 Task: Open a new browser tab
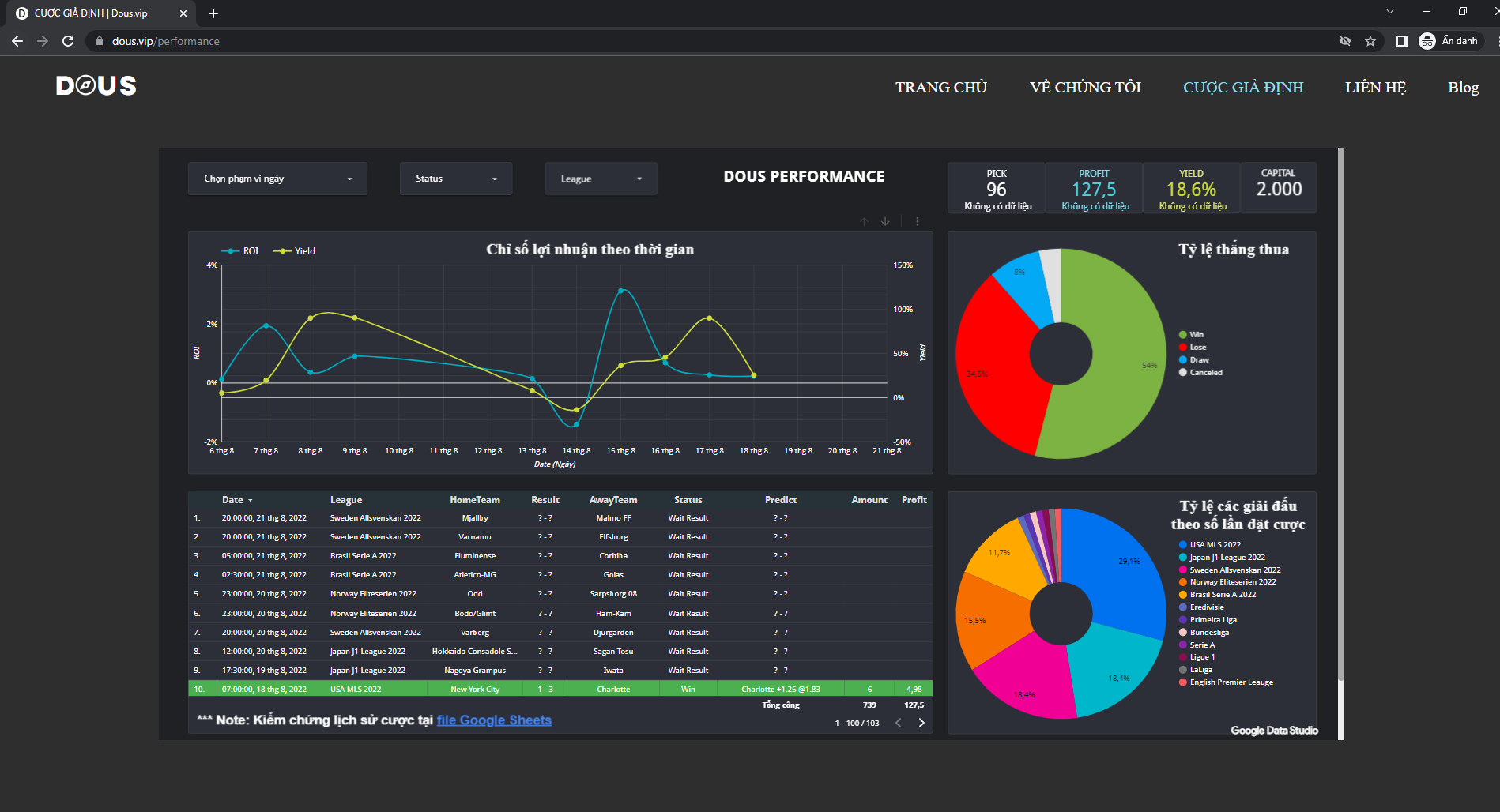[x=213, y=13]
